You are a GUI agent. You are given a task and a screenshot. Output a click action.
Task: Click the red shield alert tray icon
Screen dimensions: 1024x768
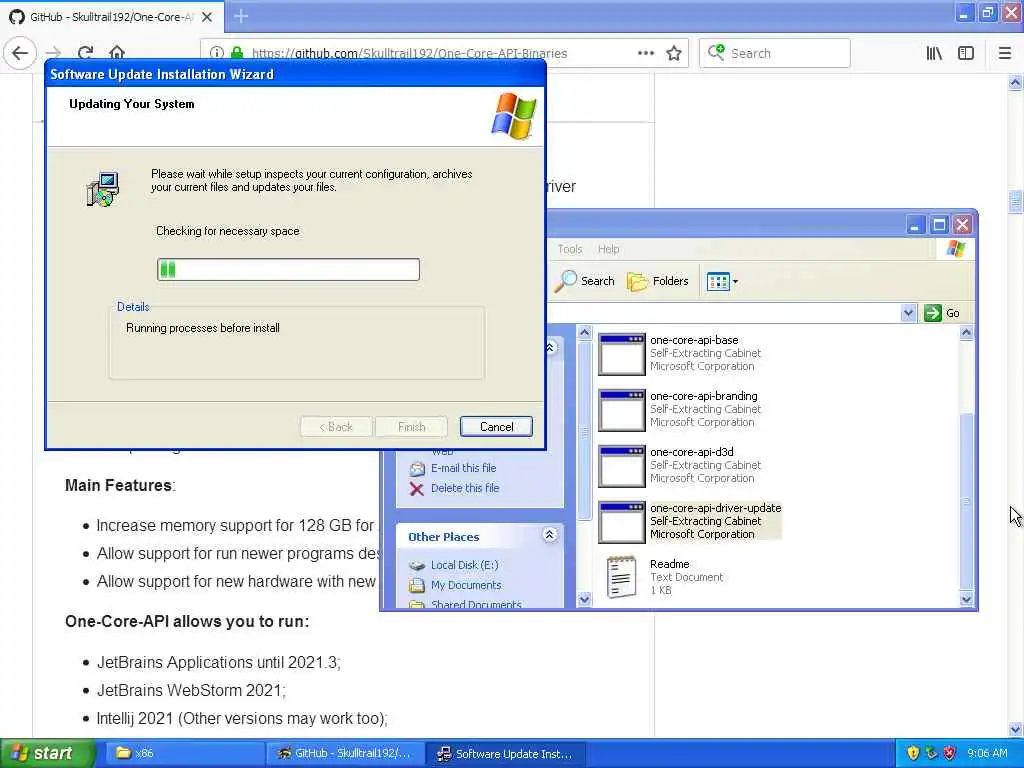click(950, 753)
